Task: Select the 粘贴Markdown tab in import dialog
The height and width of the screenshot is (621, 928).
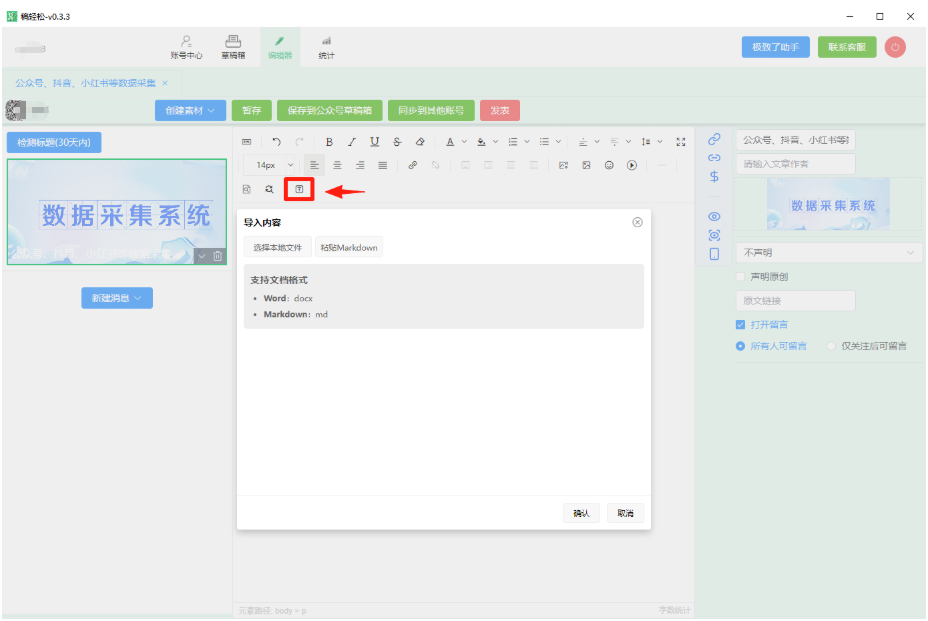Action: [x=348, y=247]
